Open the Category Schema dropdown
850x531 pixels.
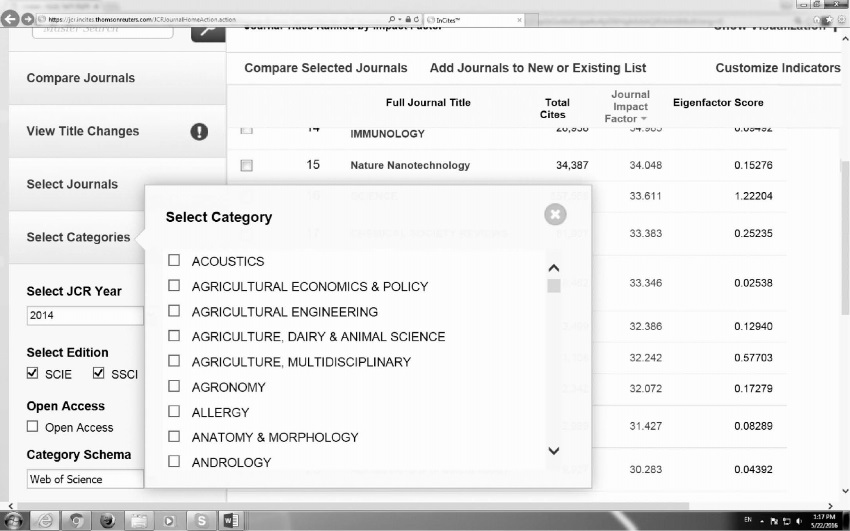[85, 479]
